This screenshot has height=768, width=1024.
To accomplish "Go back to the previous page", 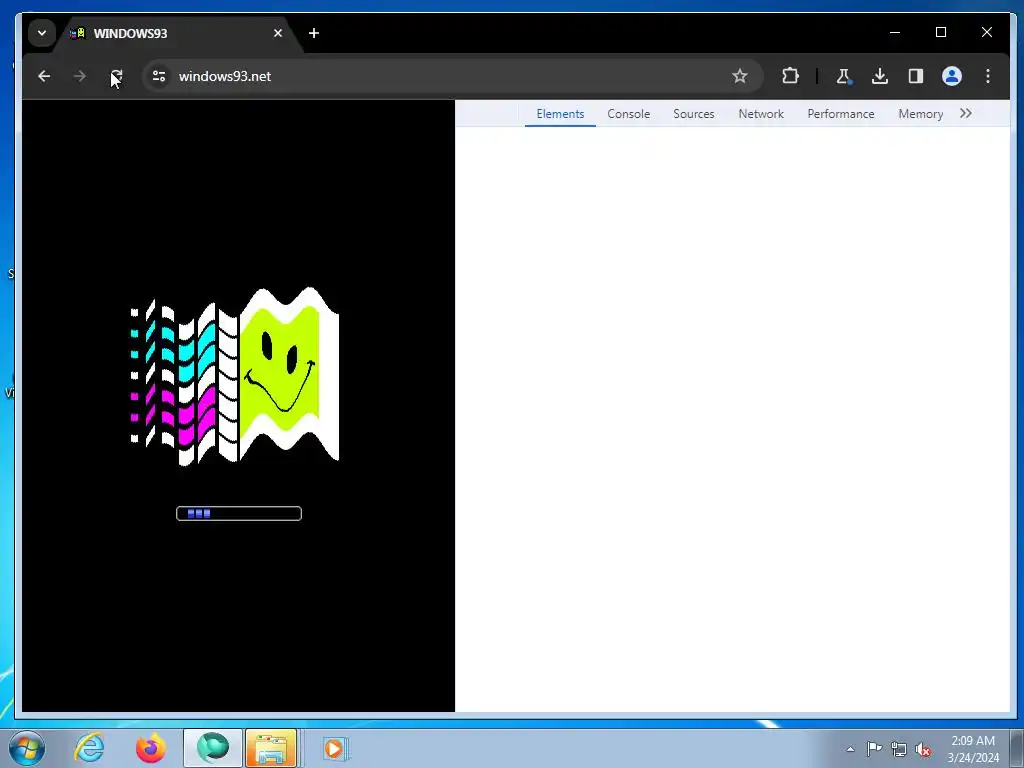I will click(x=44, y=76).
